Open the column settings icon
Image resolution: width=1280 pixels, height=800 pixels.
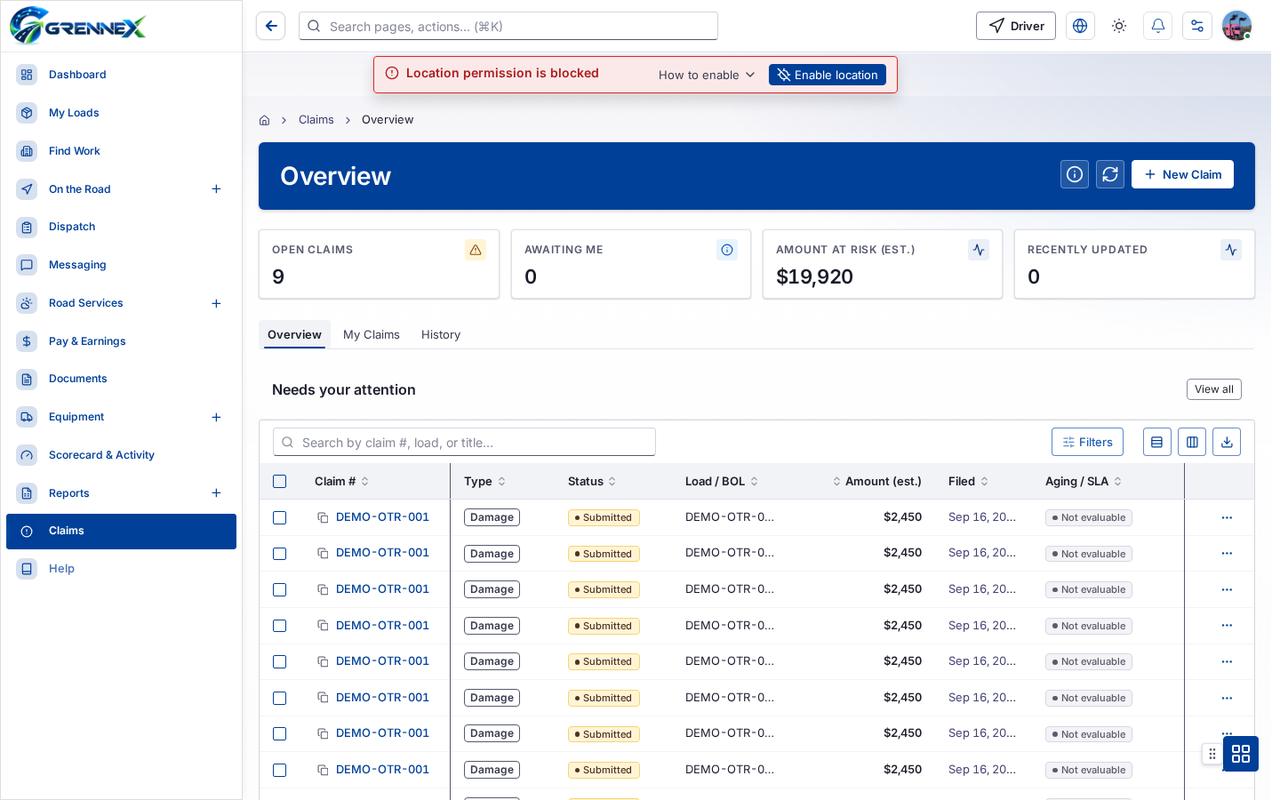point(1192,442)
